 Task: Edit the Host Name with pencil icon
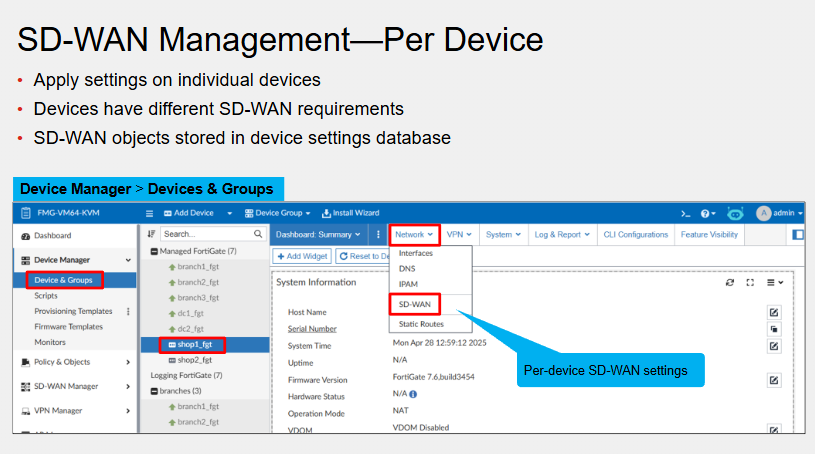774,312
